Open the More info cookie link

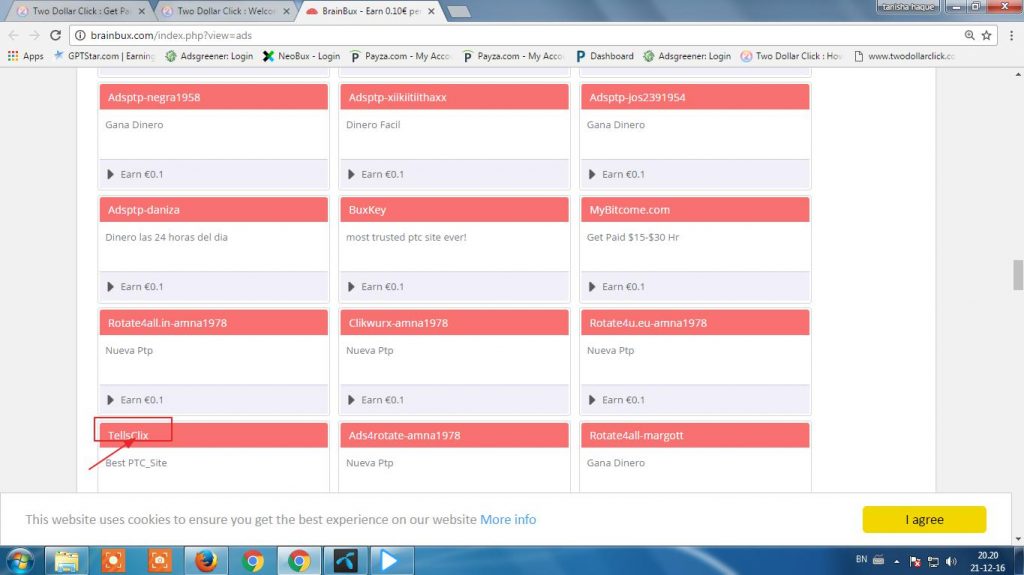(x=508, y=519)
